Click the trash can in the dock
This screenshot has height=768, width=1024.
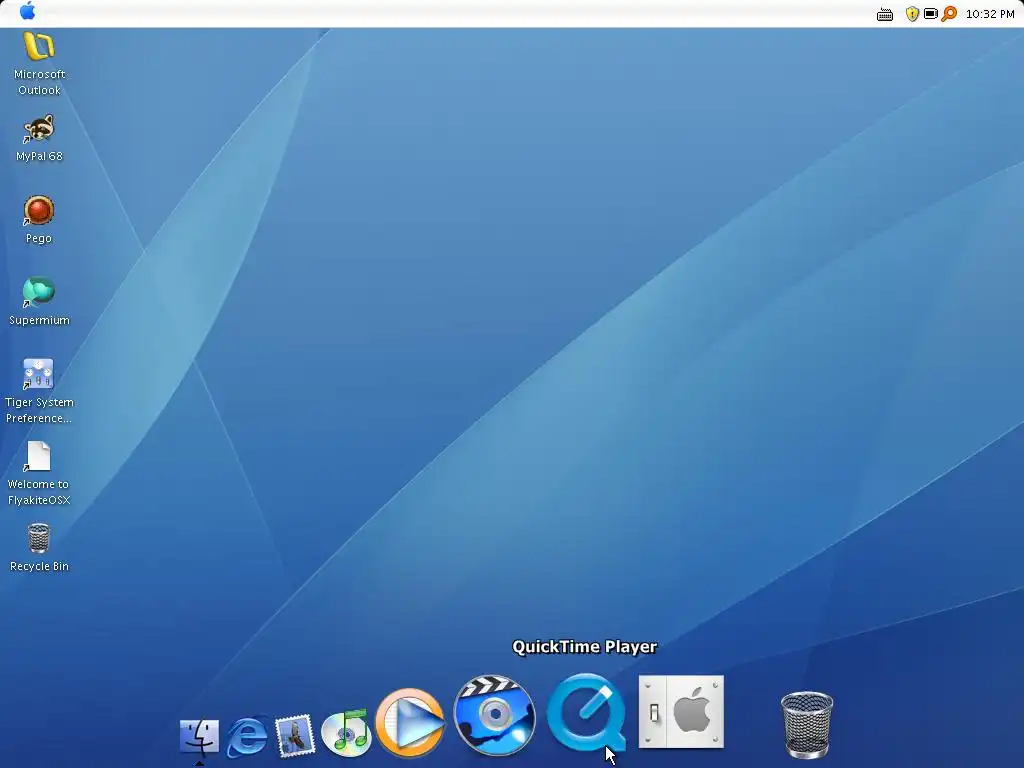click(x=807, y=725)
